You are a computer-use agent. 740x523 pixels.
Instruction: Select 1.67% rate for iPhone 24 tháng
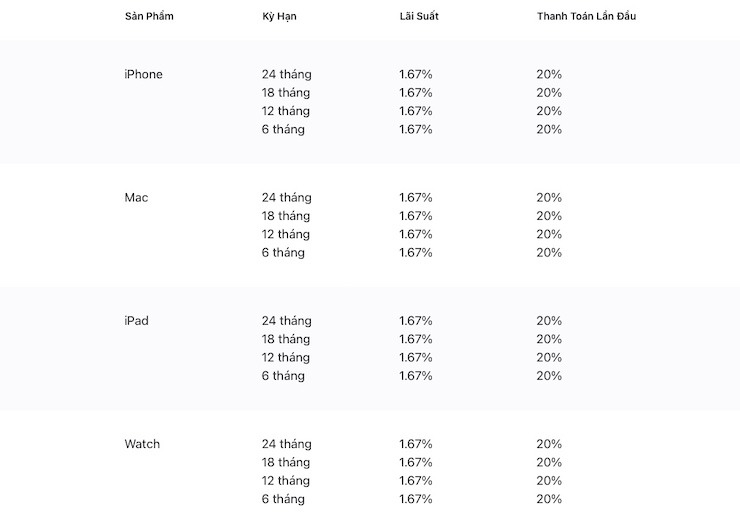point(415,75)
